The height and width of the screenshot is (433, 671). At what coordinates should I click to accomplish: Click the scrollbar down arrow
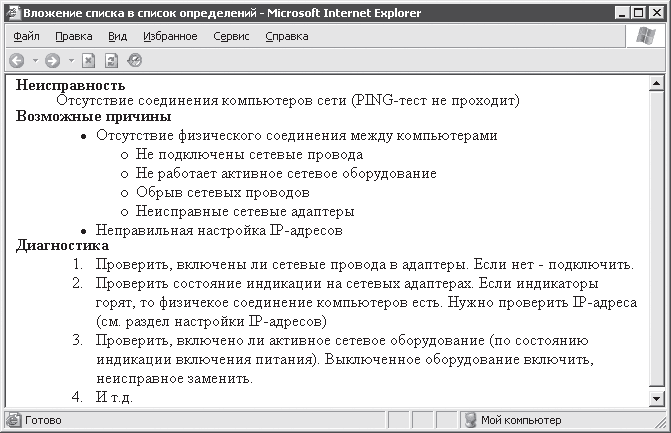click(656, 398)
